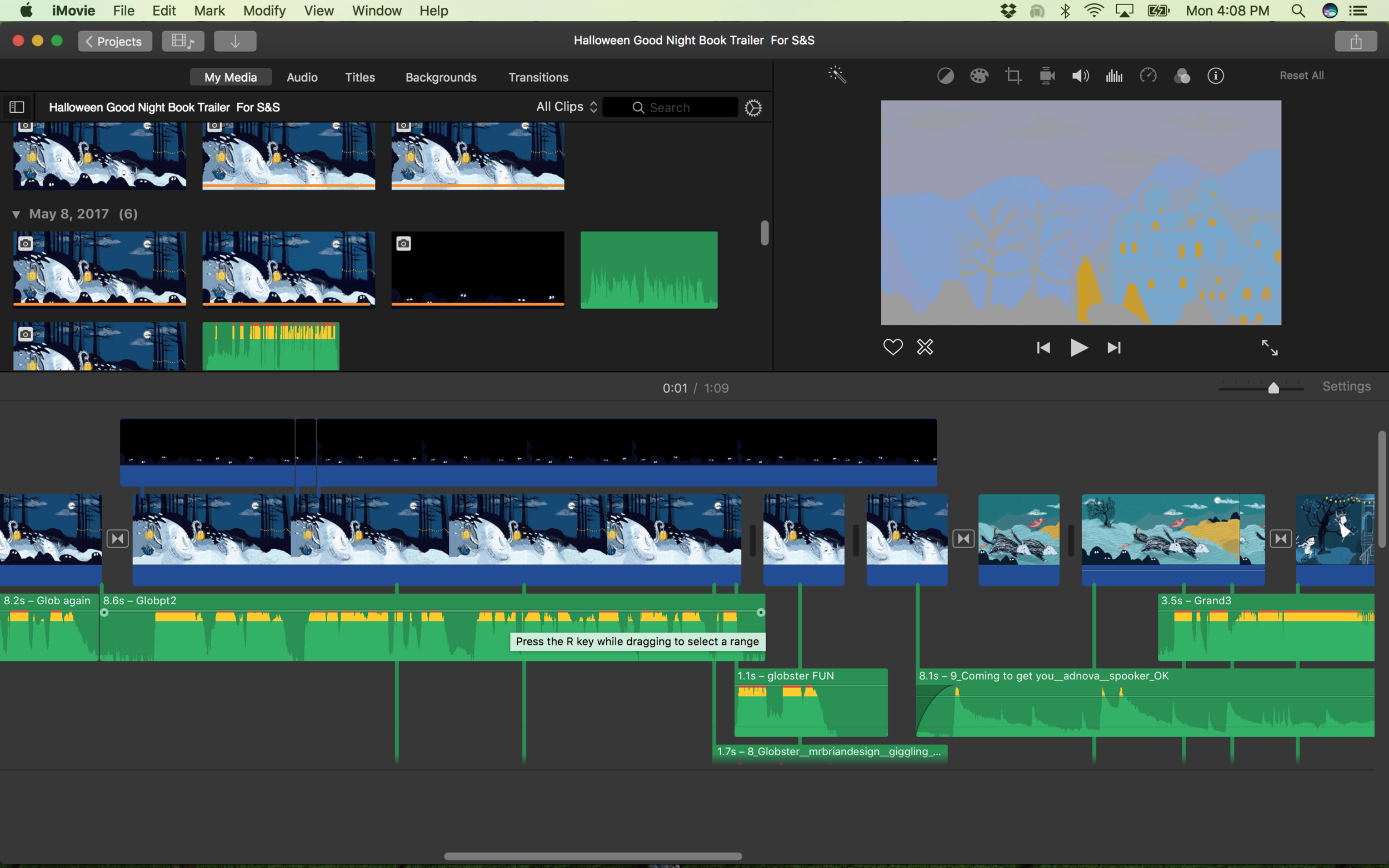Viewport: 1389px width, 868px height.
Task: Go back to Projects
Action: click(115, 41)
